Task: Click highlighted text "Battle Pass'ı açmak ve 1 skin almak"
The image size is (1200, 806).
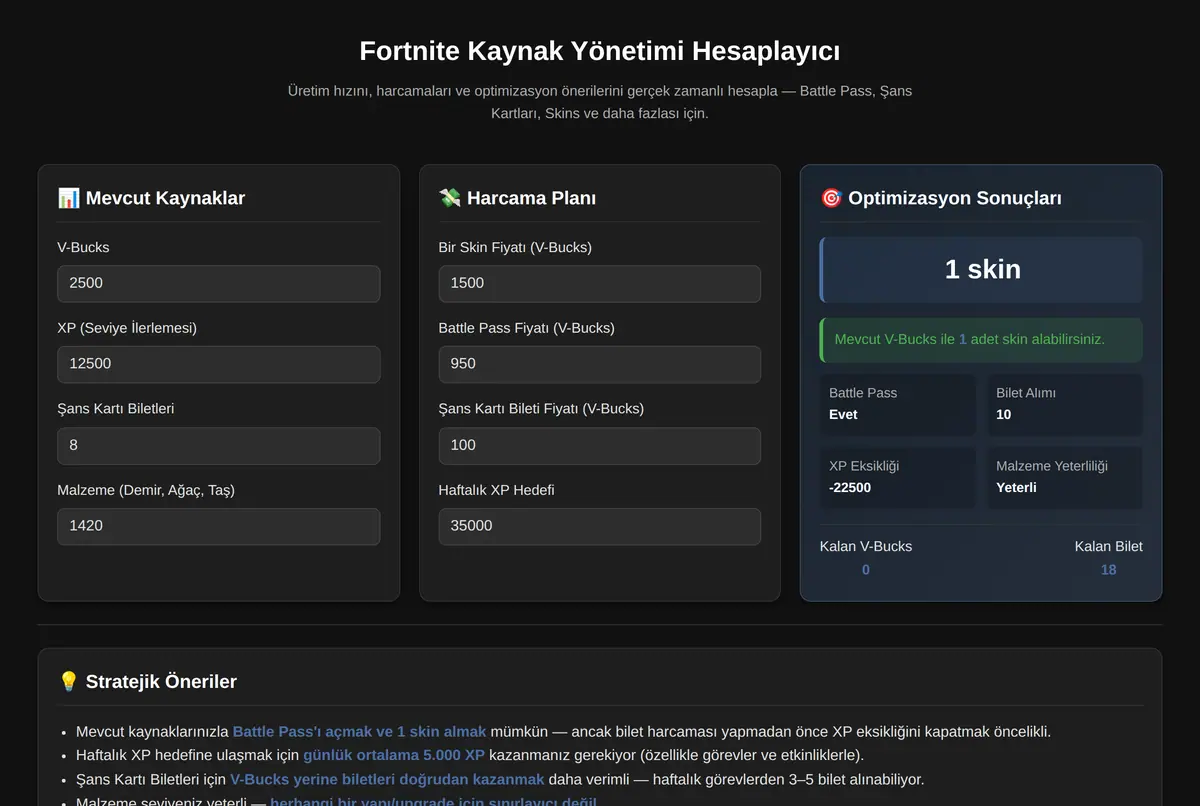Action: click(360, 732)
